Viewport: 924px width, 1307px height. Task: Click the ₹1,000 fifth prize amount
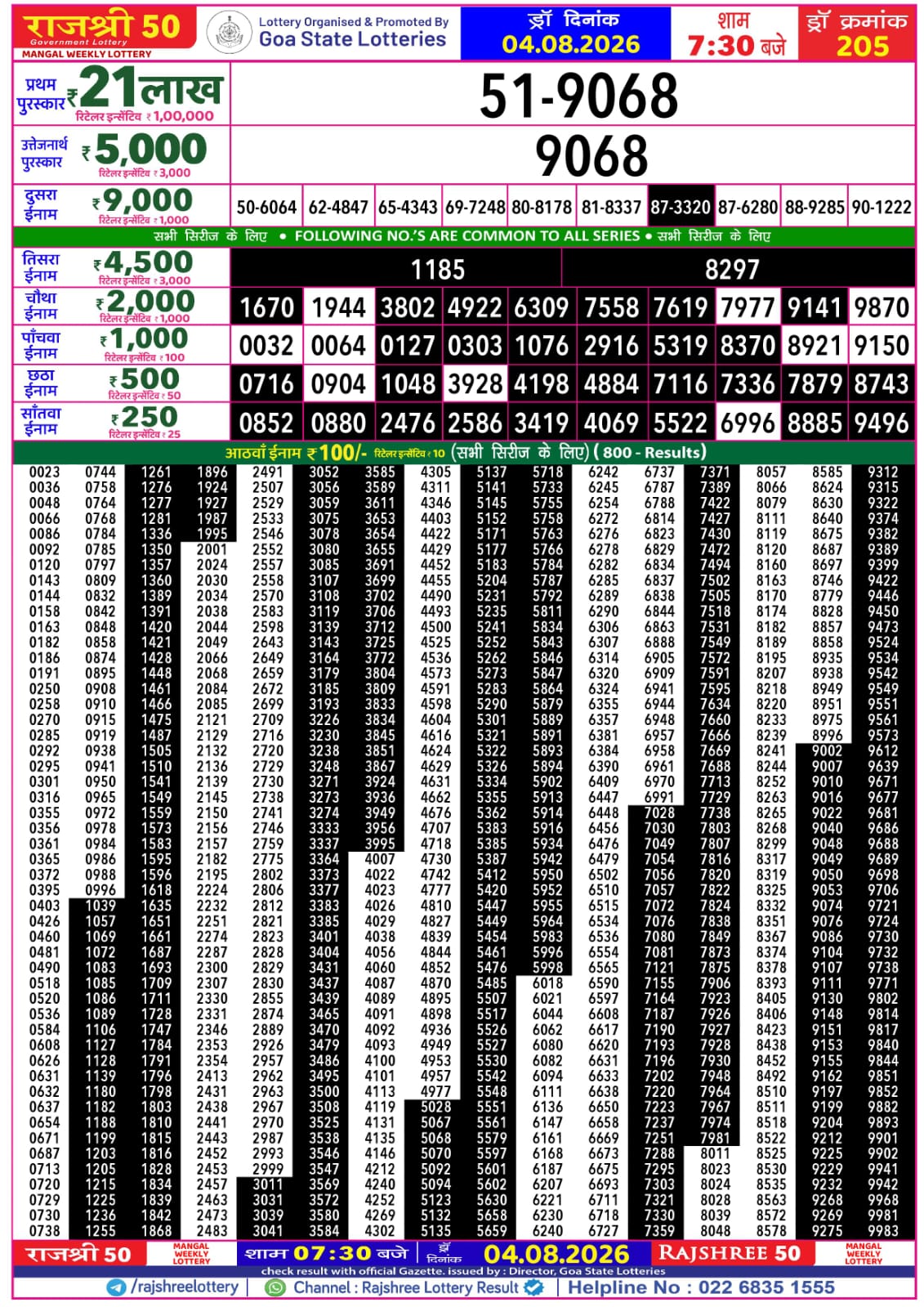(144, 338)
